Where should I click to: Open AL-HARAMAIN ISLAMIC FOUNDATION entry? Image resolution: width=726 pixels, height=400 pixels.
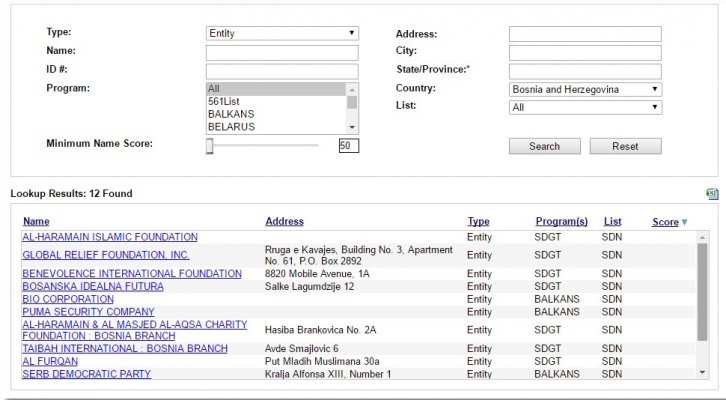tap(110, 237)
